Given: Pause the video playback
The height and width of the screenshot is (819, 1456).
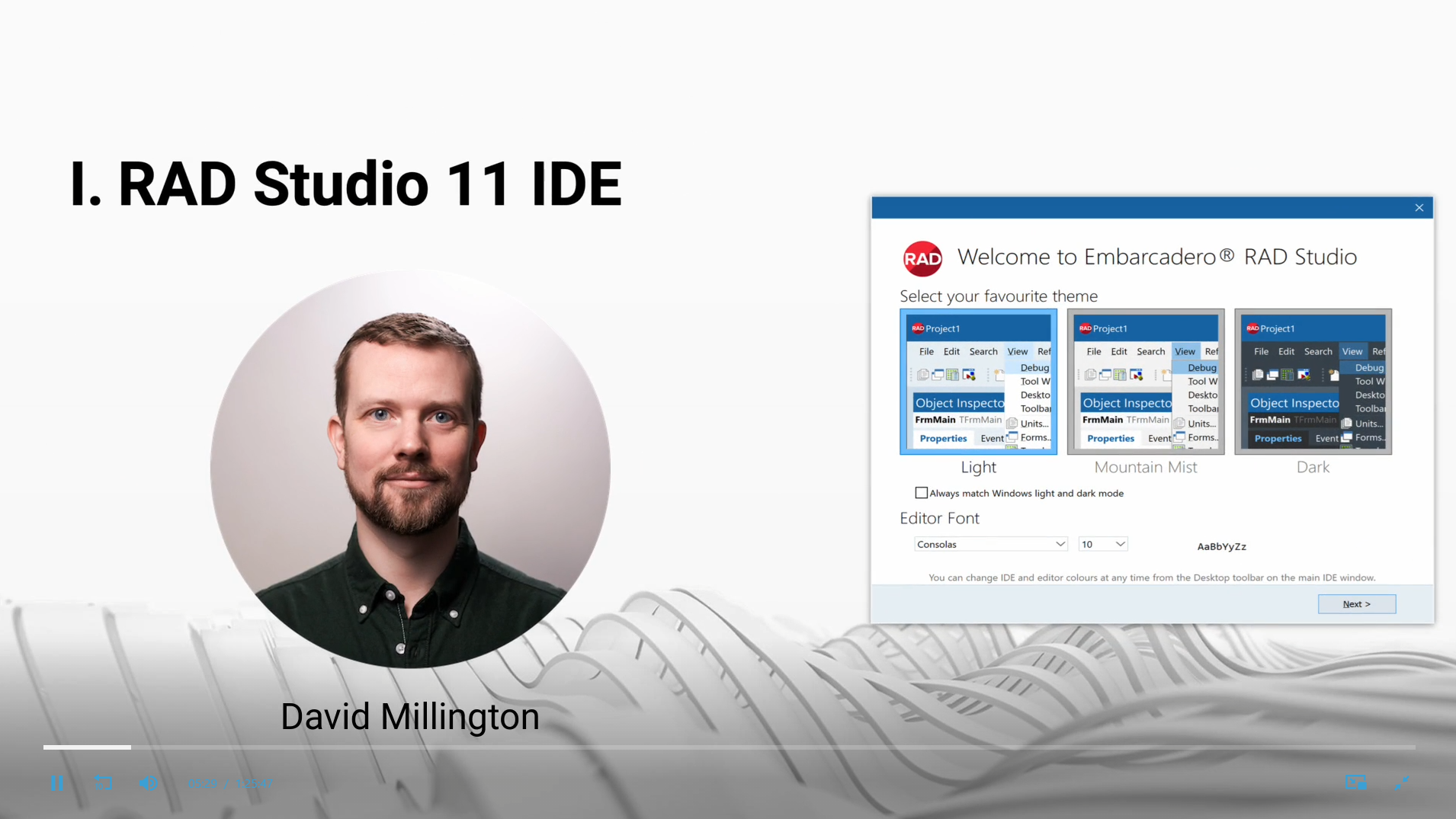Looking at the screenshot, I should [x=57, y=782].
